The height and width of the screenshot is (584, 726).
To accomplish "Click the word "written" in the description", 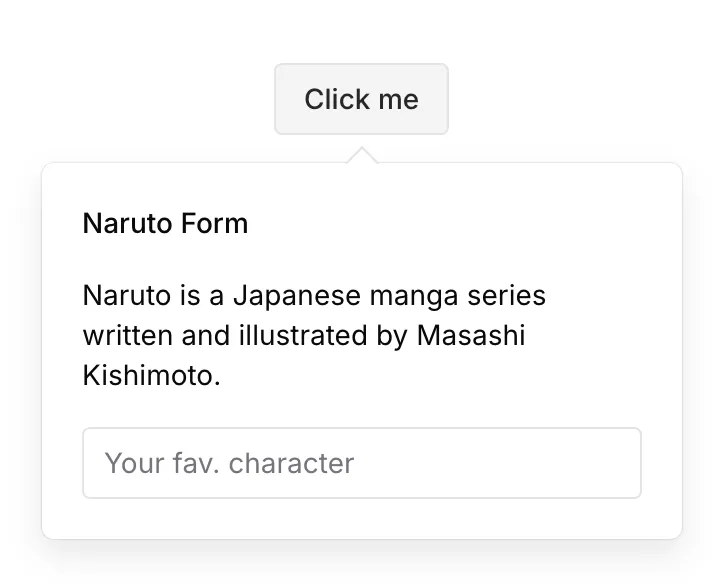I will tap(129, 336).
